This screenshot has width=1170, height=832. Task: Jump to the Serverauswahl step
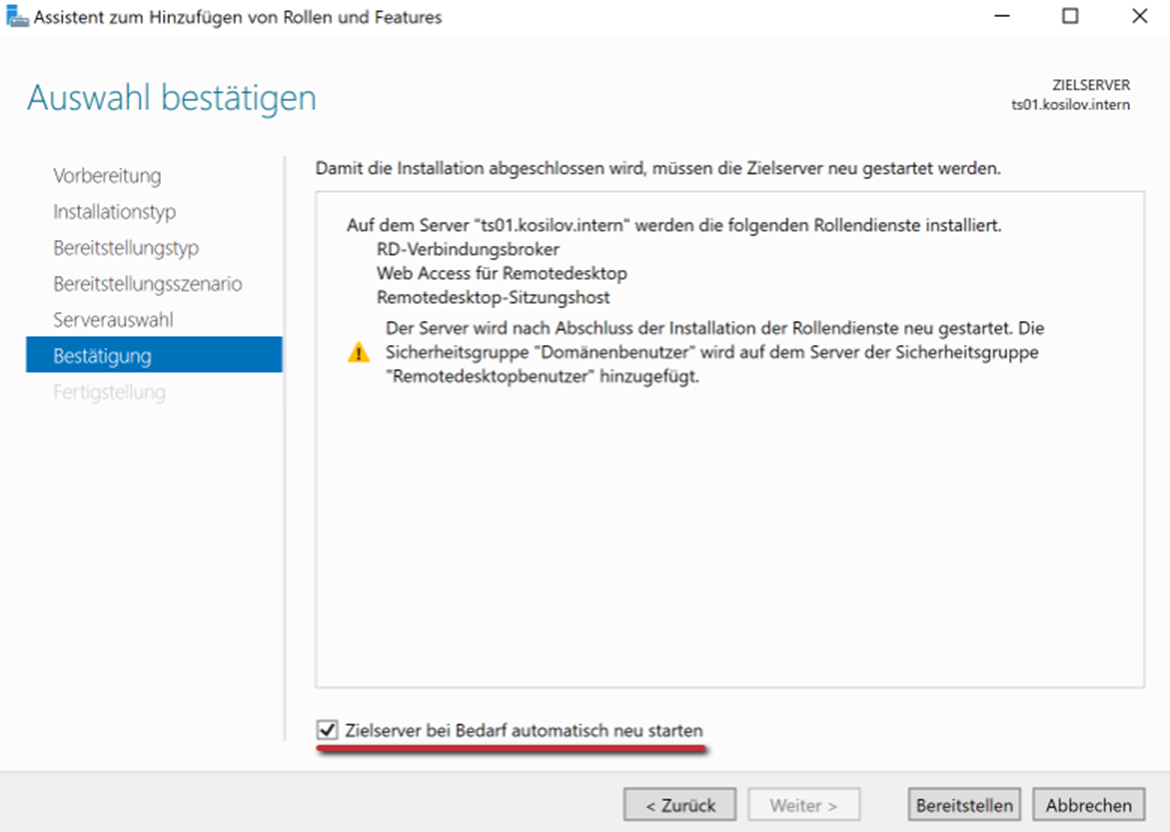tap(113, 320)
